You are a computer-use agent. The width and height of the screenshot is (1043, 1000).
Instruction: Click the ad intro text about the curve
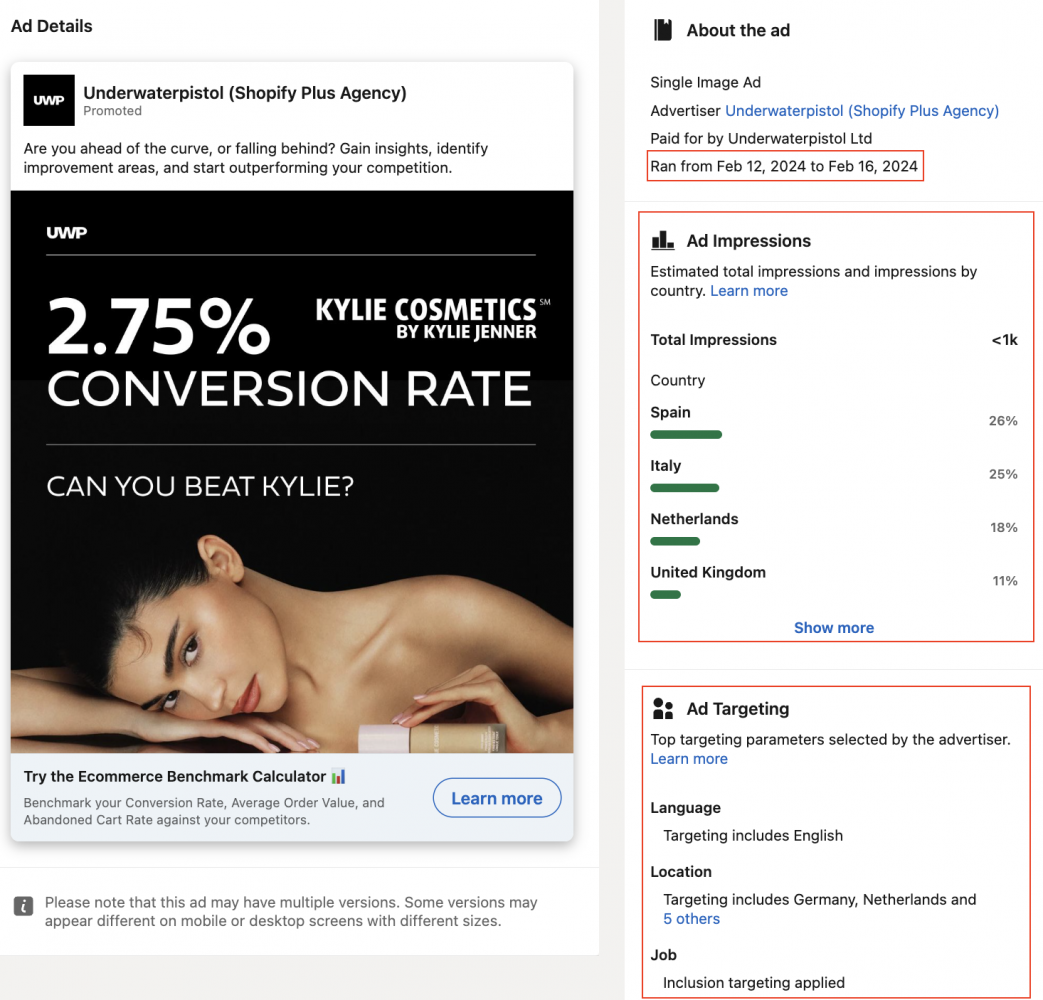tap(256, 158)
